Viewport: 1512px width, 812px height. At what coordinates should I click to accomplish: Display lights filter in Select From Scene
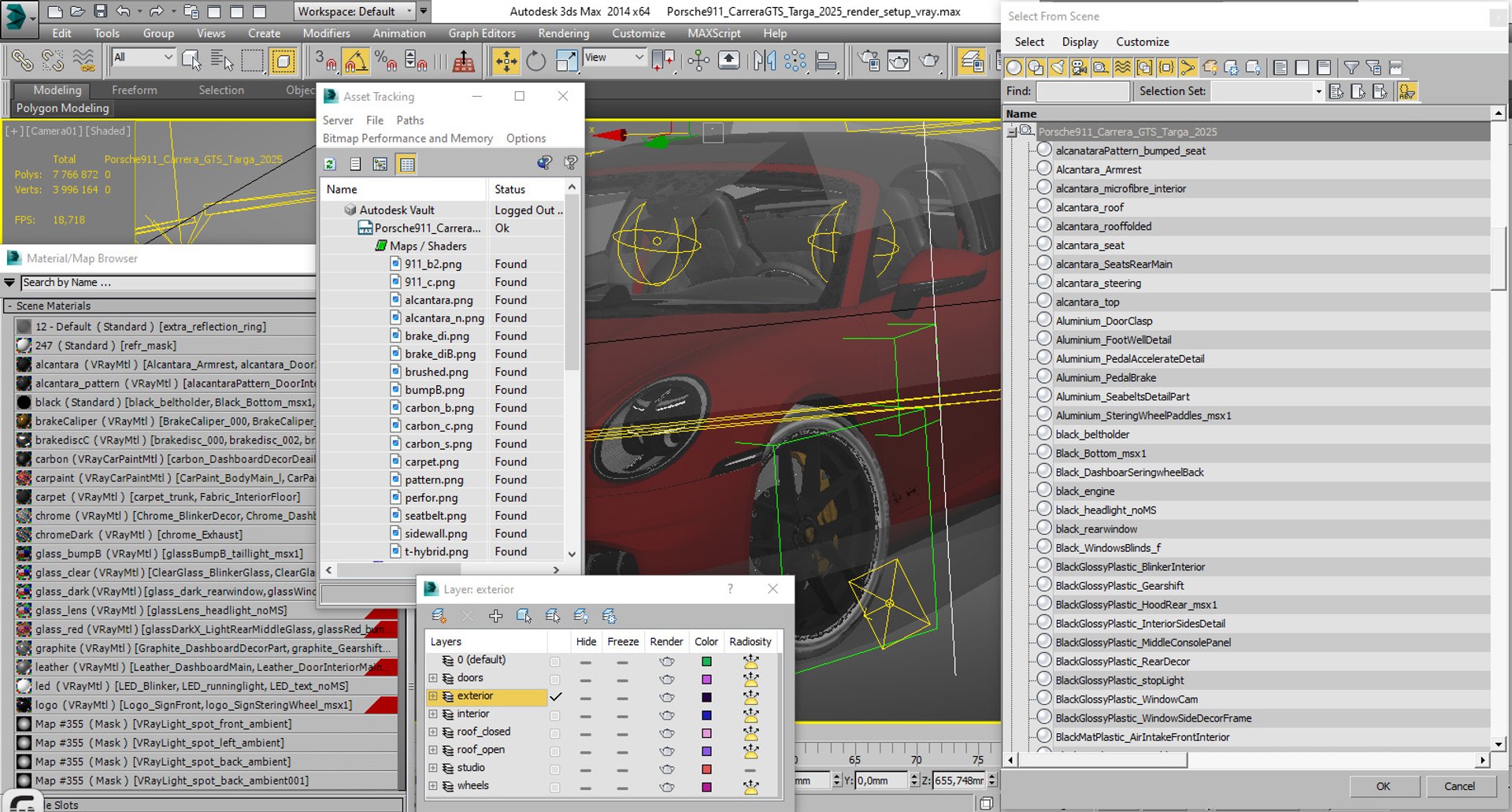pyautogui.click(x=1057, y=68)
